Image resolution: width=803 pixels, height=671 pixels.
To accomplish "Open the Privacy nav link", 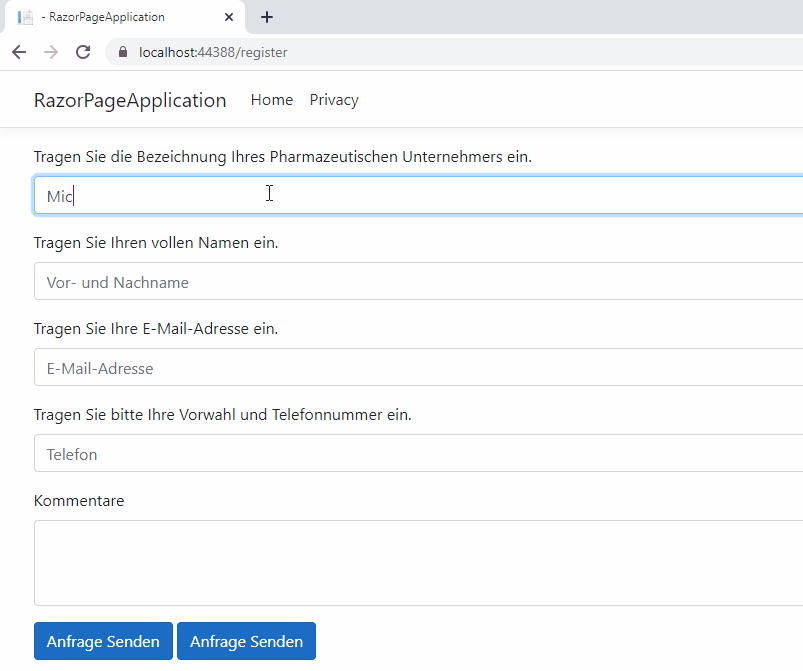I will [x=334, y=100].
